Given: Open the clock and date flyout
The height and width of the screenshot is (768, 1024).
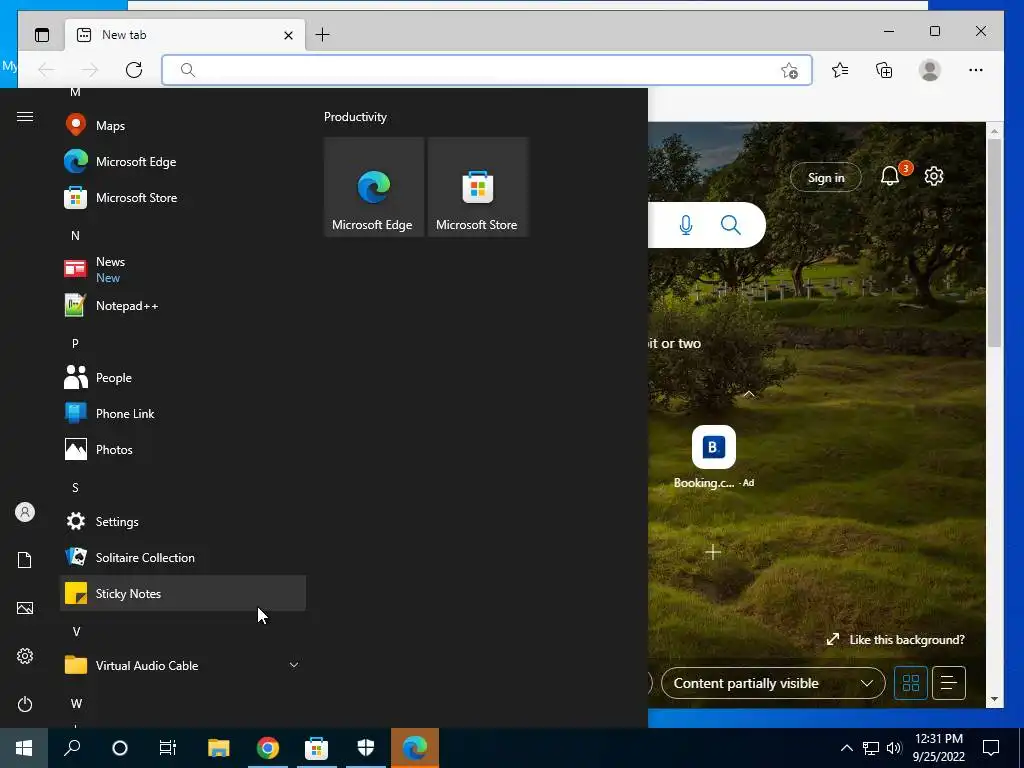Looking at the screenshot, I should click(x=938, y=748).
